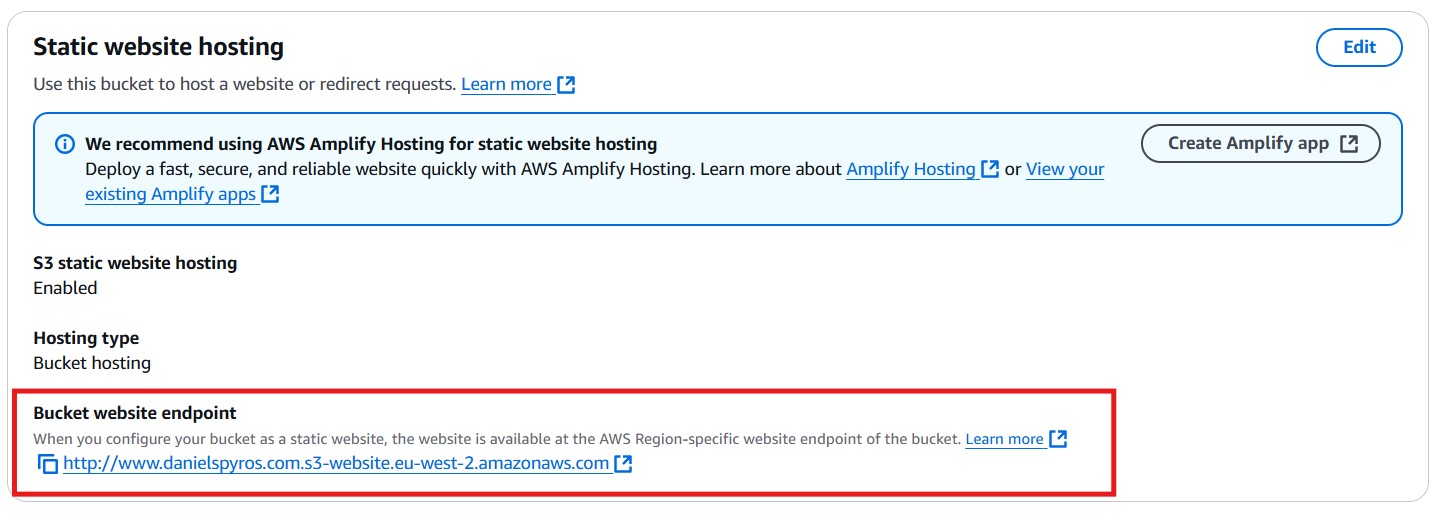Click external-link icon inside Create Amplify app
1446x516 pixels.
1349,144
